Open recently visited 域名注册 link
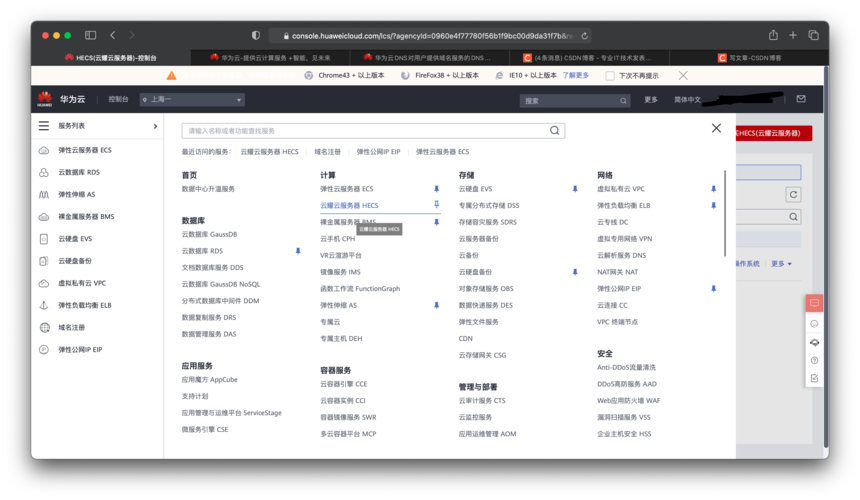The width and height of the screenshot is (860, 500). tap(327, 151)
